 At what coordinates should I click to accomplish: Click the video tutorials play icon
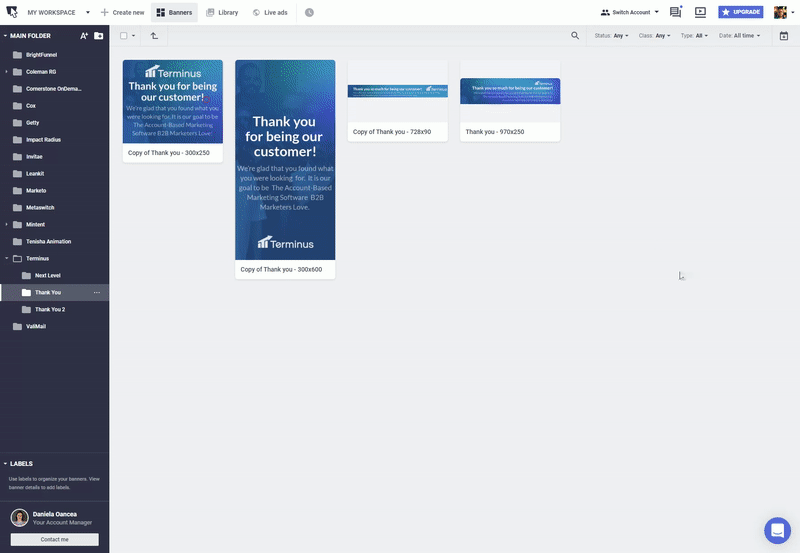tap(701, 12)
